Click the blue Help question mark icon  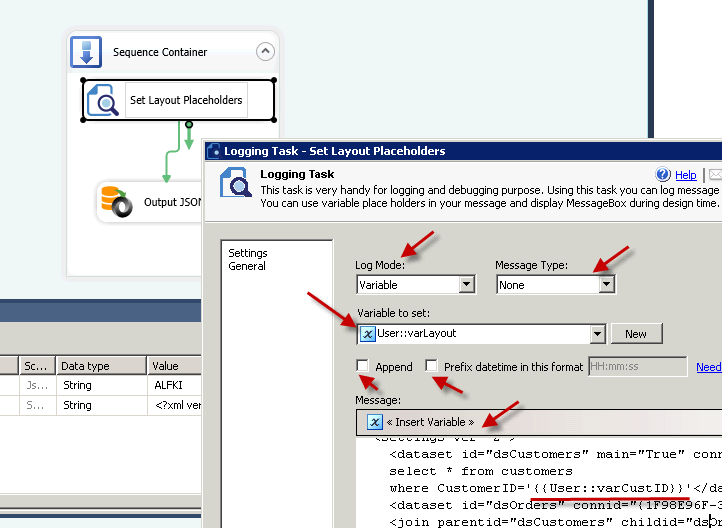click(x=662, y=175)
